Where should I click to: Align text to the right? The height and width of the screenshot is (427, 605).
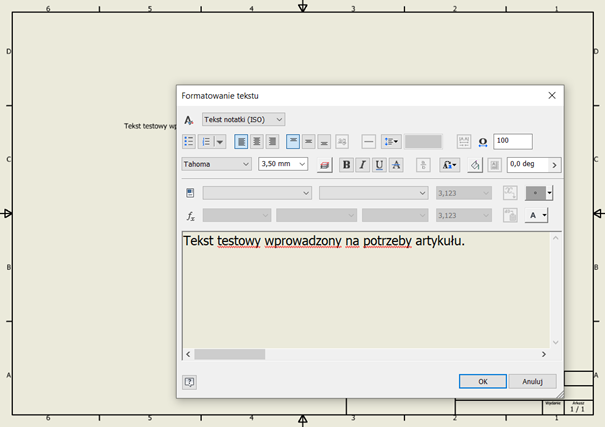[x=272, y=142]
